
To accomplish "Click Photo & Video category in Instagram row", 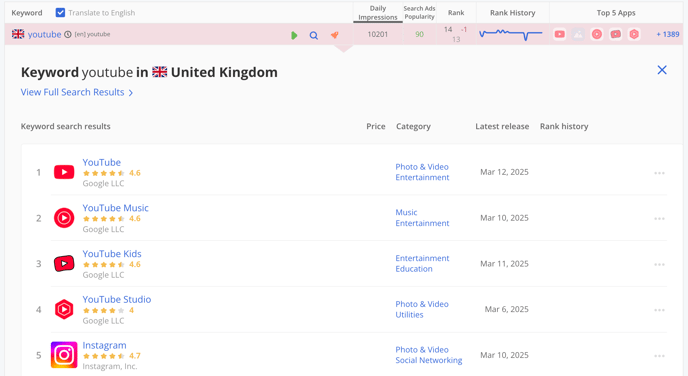I will (422, 350).
